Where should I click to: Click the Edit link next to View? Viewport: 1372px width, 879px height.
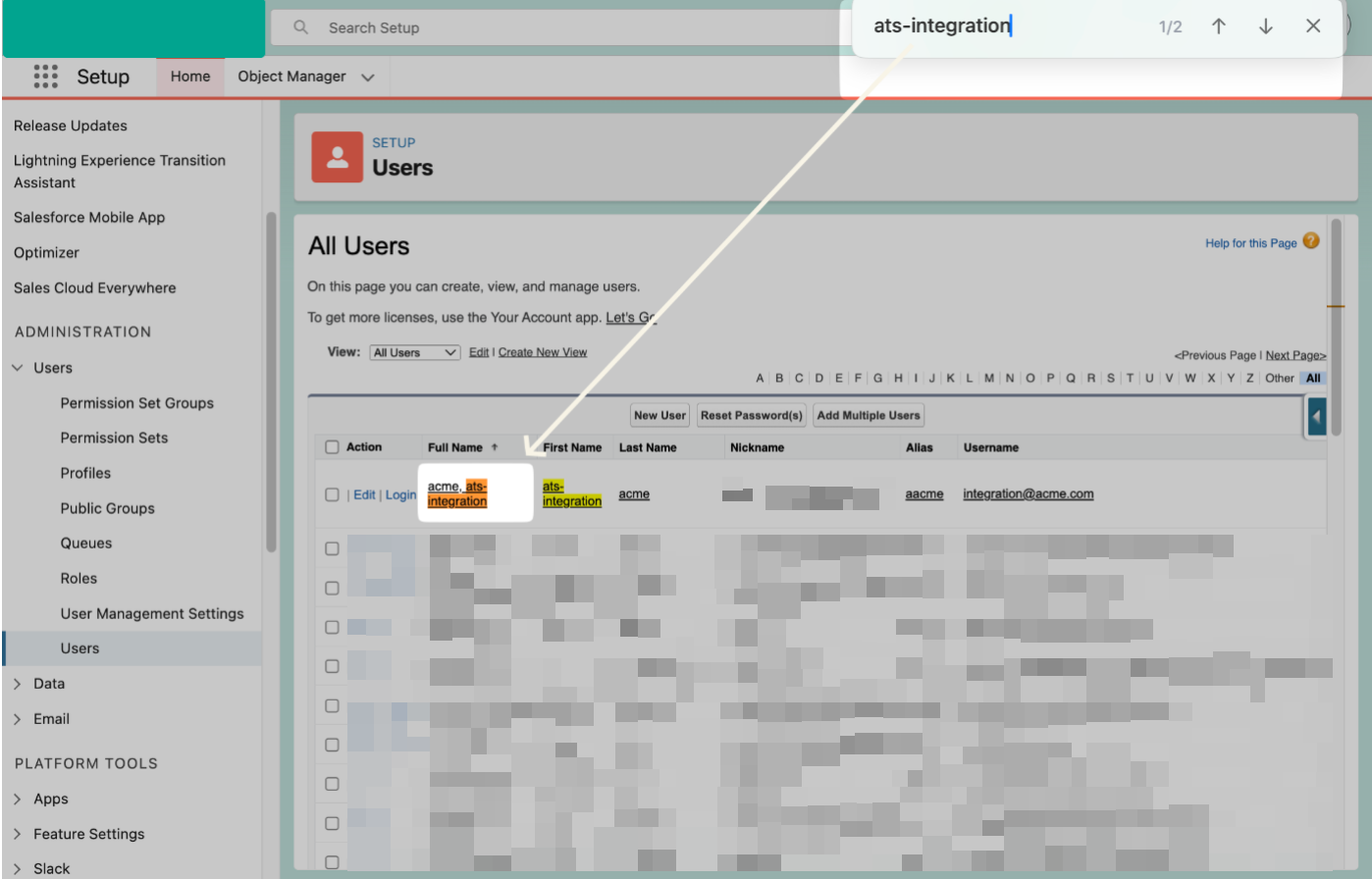click(479, 352)
